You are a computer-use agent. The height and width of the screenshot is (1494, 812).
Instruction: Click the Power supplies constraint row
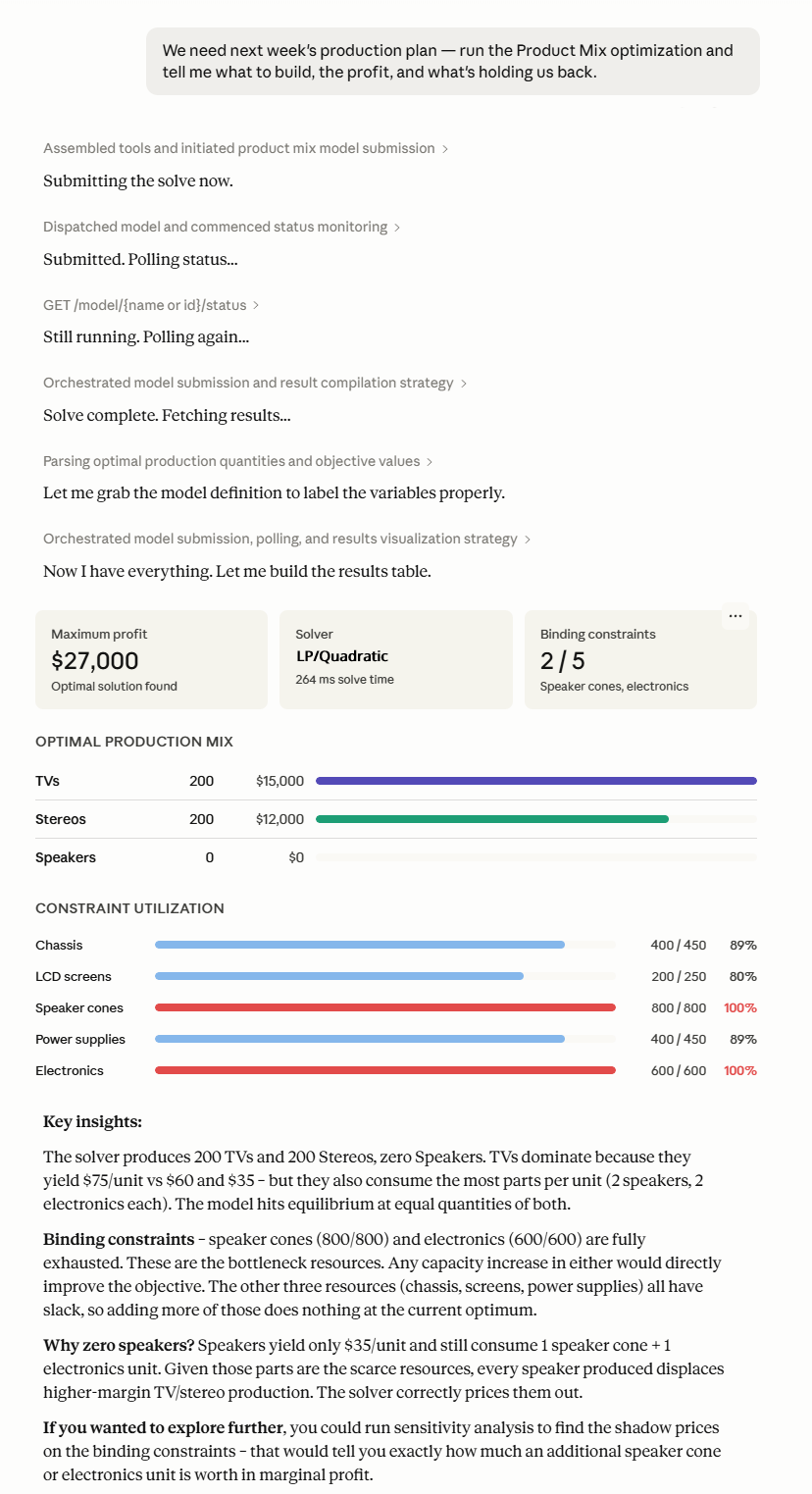click(396, 1039)
